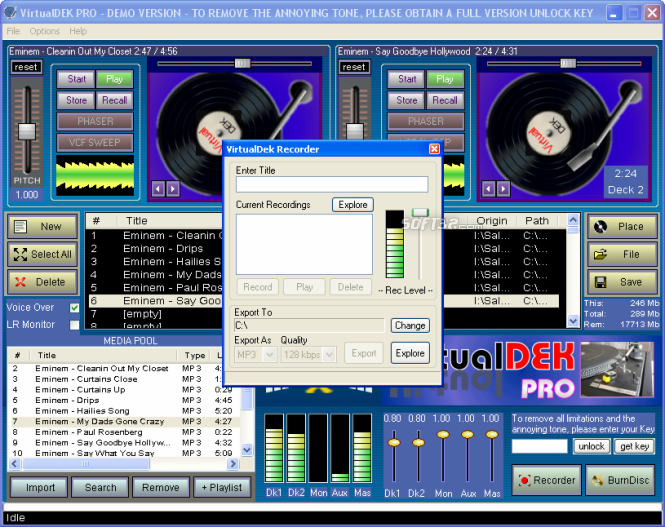This screenshot has width=665, height=527.
Task: Click the New playlist button icon
Action: pyautogui.click(x=20, y=226)
